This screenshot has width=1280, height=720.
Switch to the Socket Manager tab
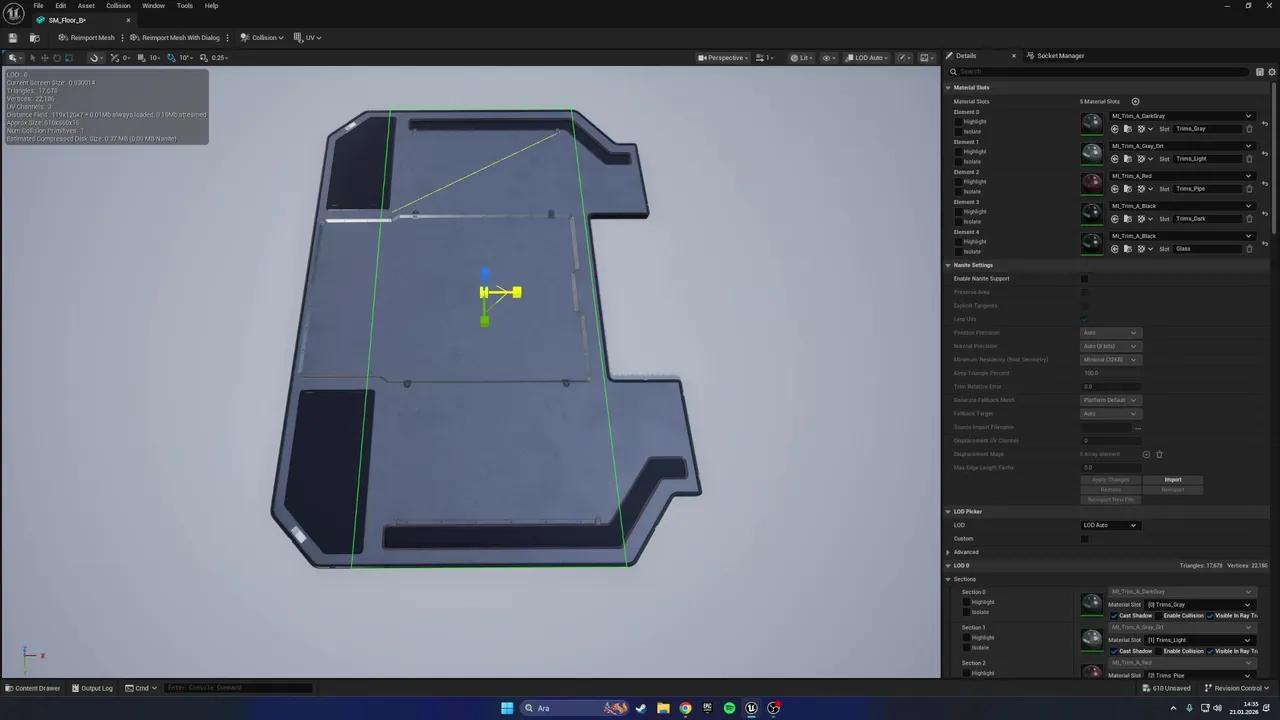tap(1059, 56)
